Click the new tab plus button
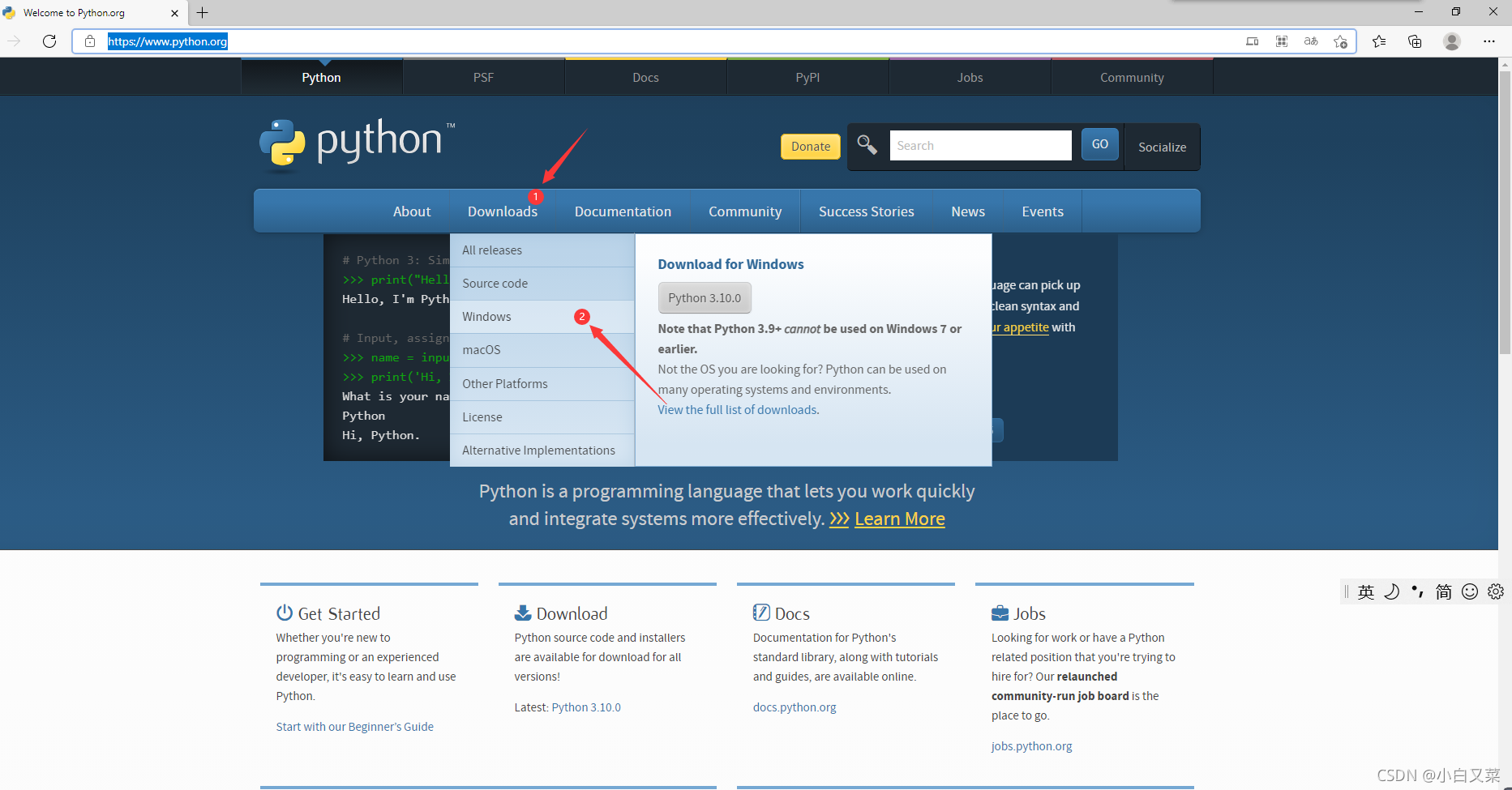The width and height of the screenshot is (1512, 790). tap(203, 12)
